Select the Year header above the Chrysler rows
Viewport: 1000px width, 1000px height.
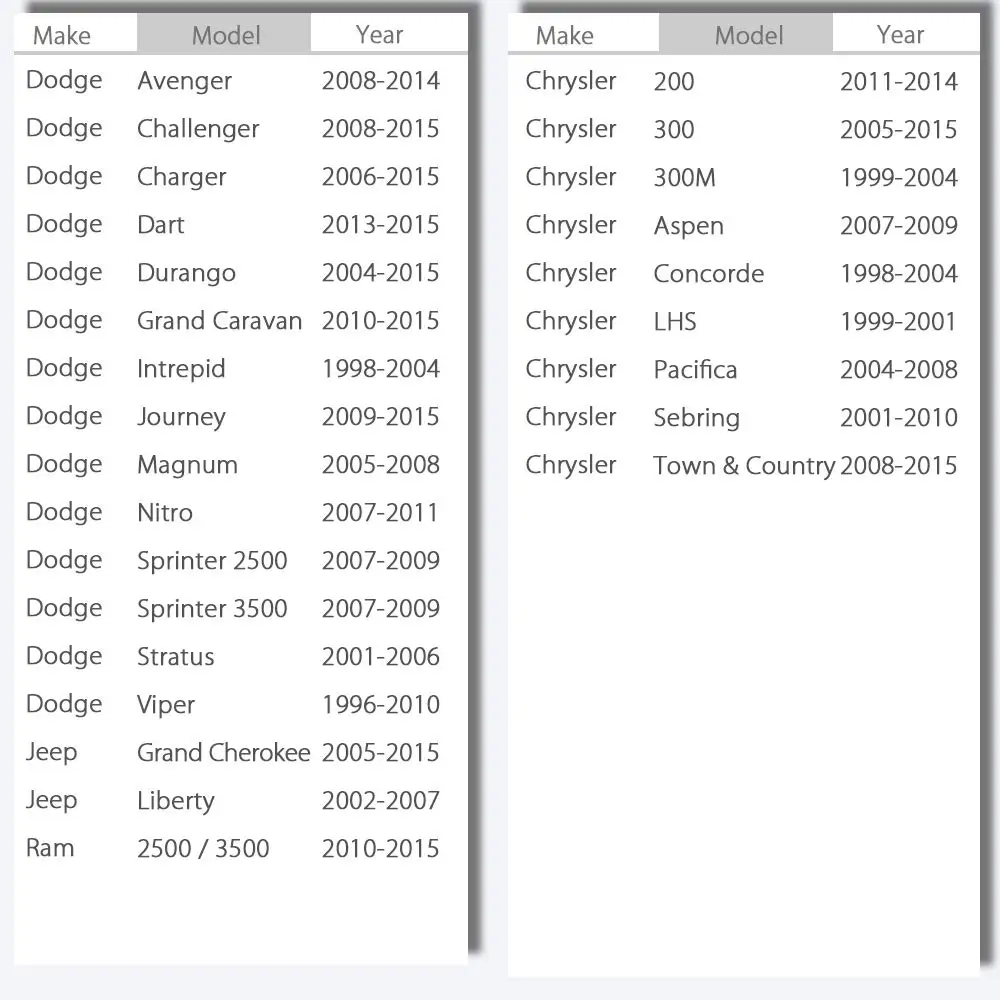click(900, 35)
